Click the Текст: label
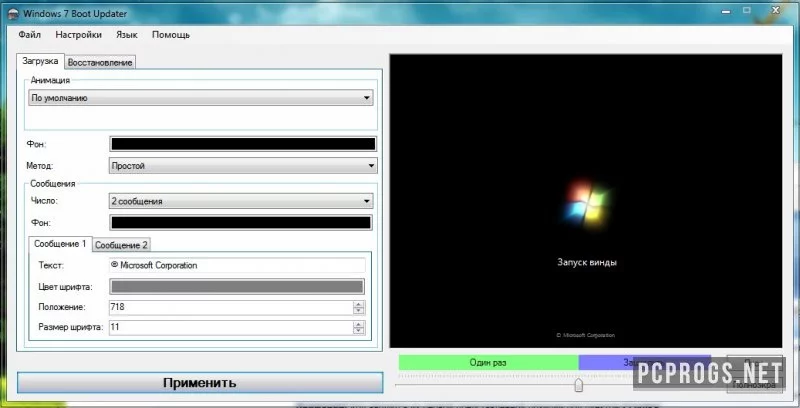800x408 pixels. pos(51,265)
